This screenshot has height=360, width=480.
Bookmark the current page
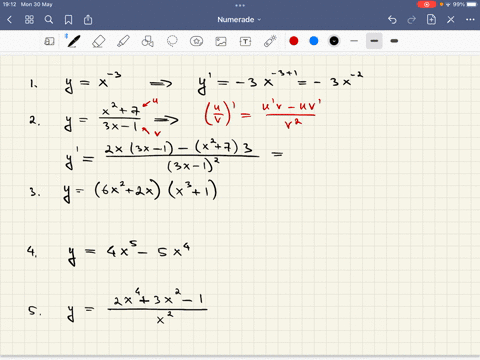tap(68, 20)
